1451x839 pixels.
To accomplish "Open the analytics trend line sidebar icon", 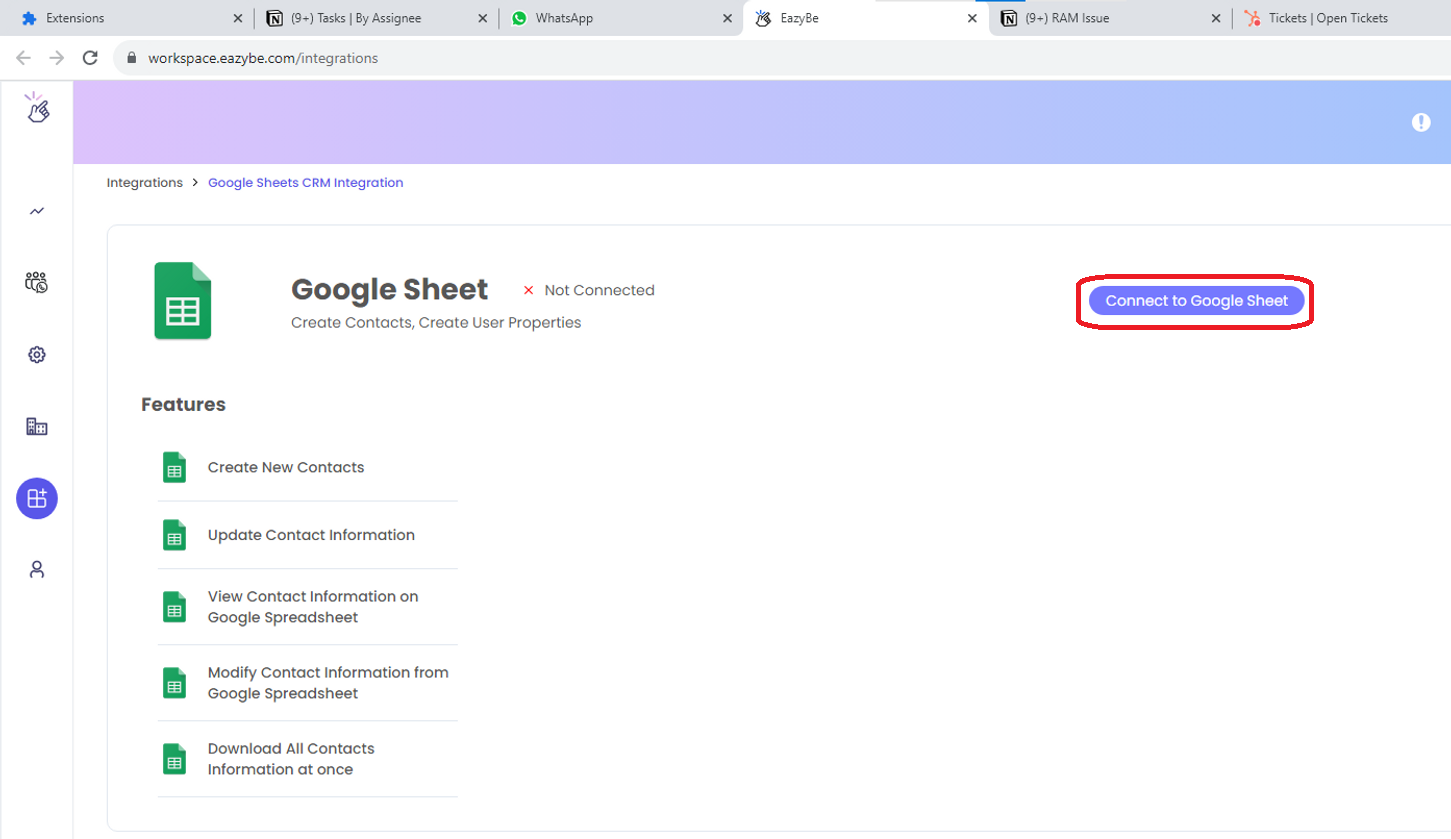I will coord(37,211).
